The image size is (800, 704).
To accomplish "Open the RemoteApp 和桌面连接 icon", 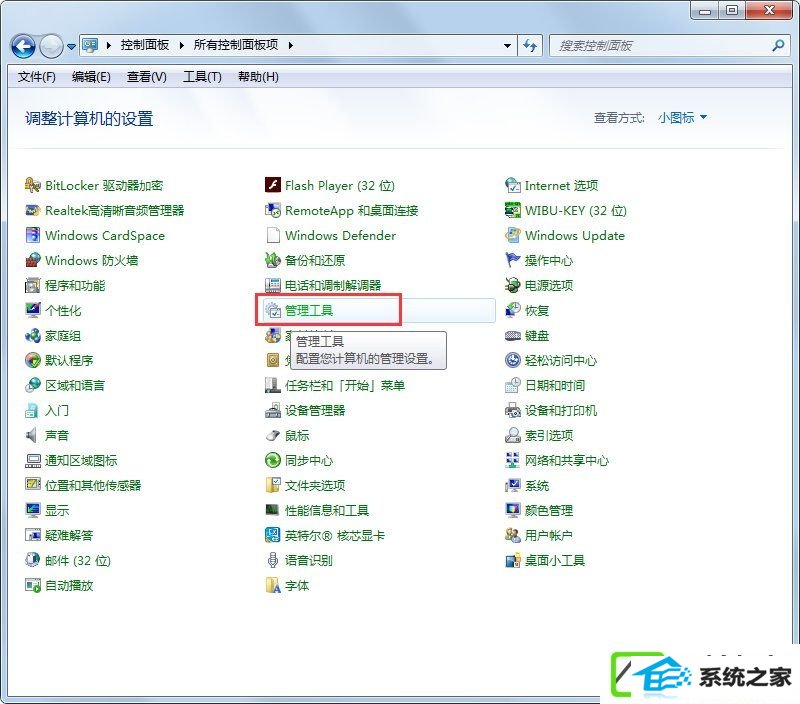I will 273,210.
